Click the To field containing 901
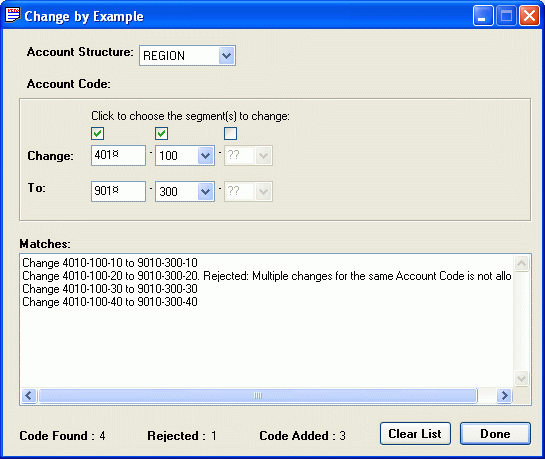Viewport: 545px width, 459px height. 119,191
